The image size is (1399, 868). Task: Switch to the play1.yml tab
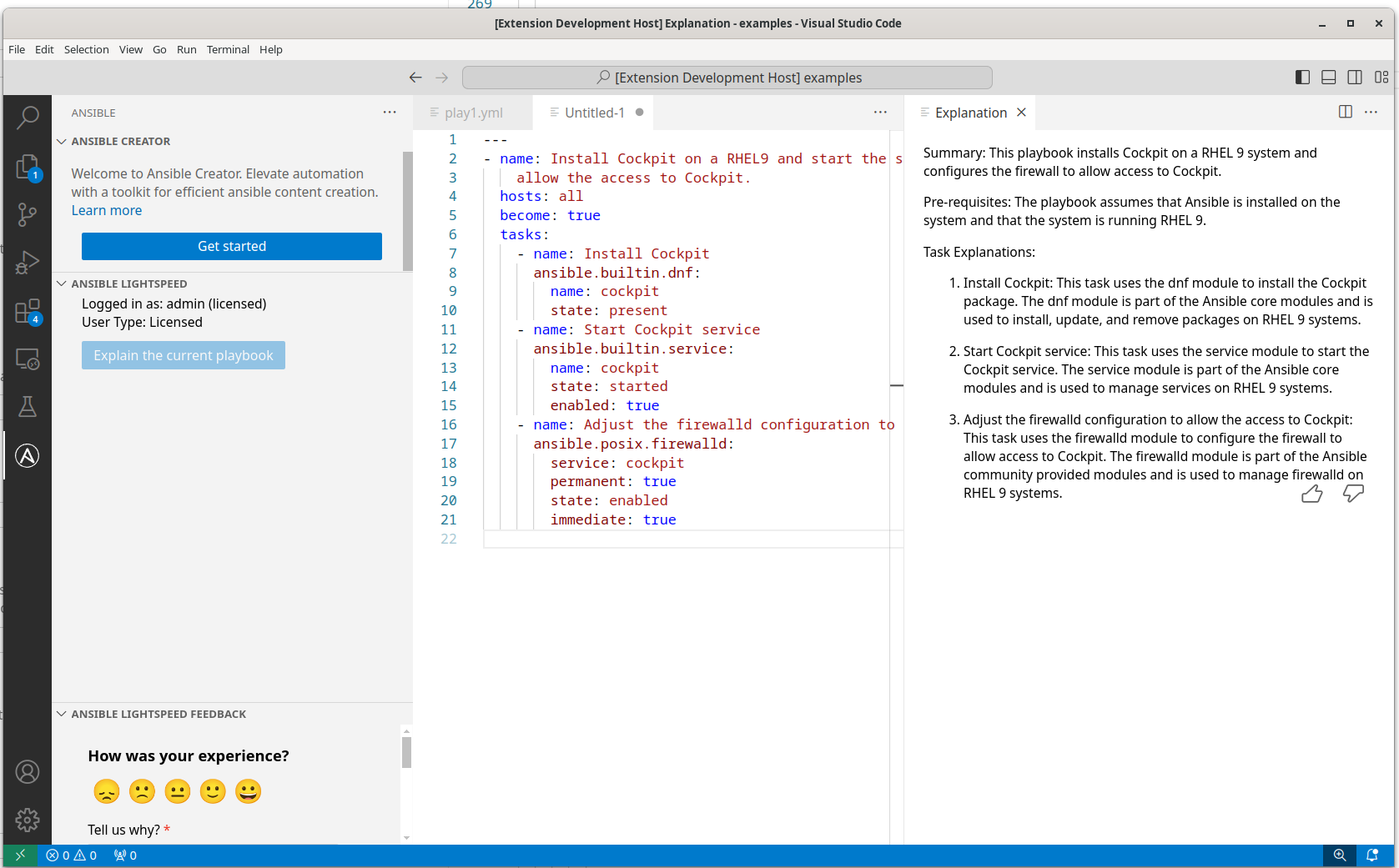pos(473,113)
